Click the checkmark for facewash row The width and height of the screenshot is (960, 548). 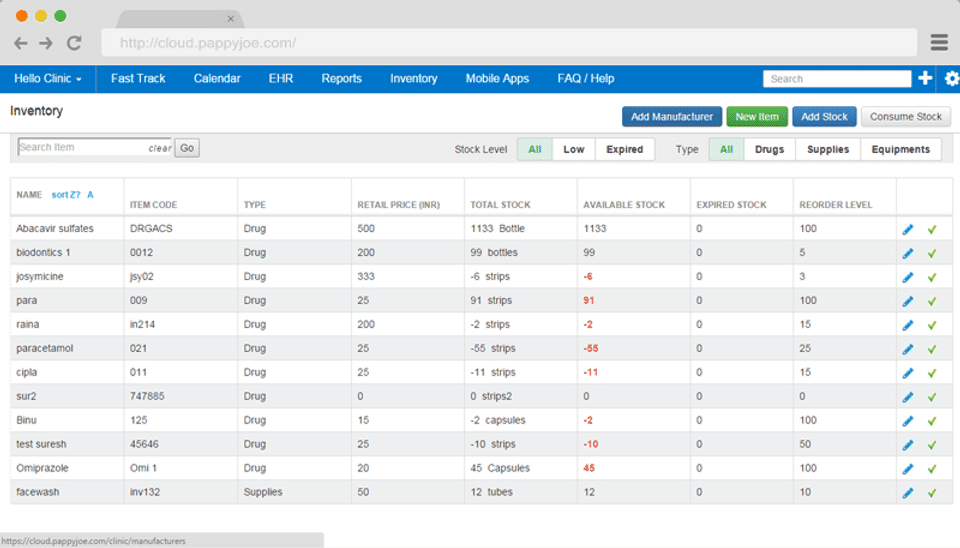[932, 493]
